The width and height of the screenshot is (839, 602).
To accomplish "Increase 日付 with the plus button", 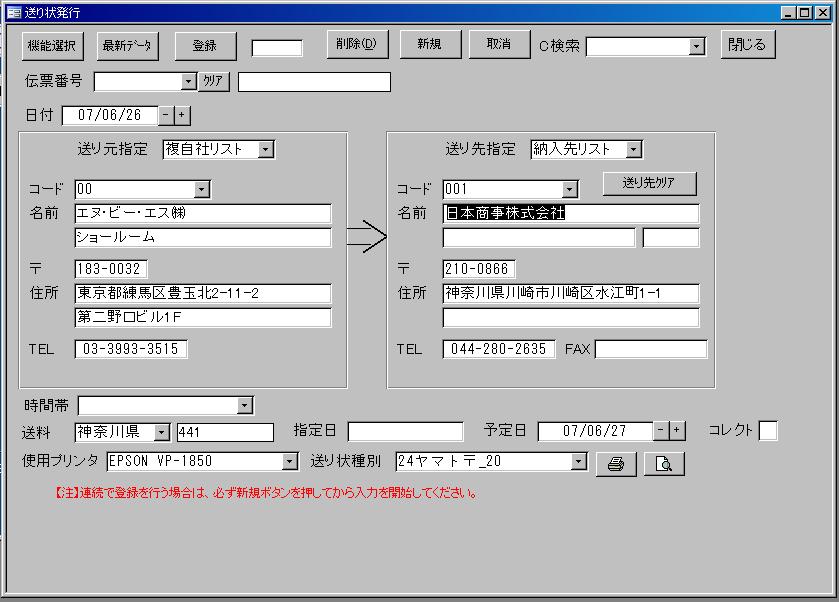I will pyautogui.click(x=182, y=115).
